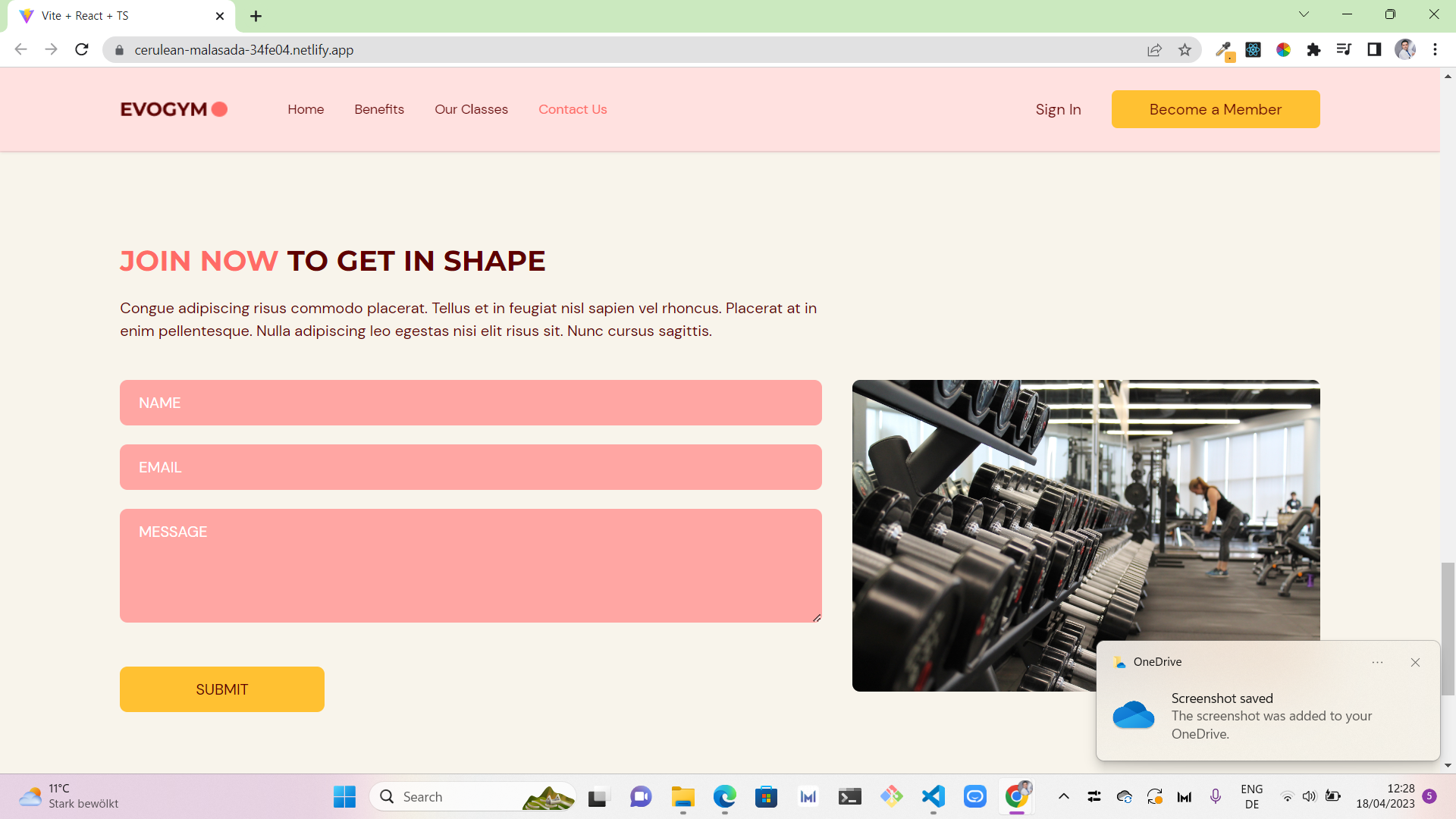Dismiss the OneDrive notification options dropdown
1456x819 pixels.
coord(1378,662)
